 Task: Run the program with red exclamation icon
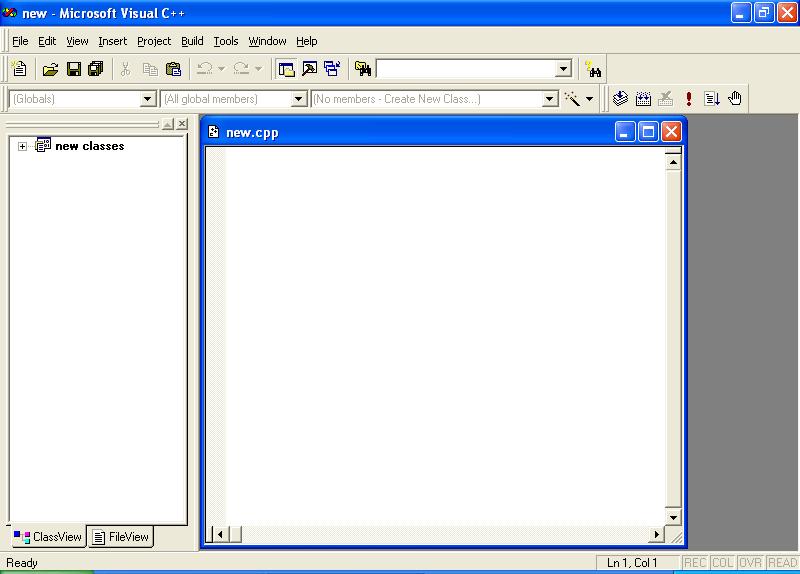[689, 98]
